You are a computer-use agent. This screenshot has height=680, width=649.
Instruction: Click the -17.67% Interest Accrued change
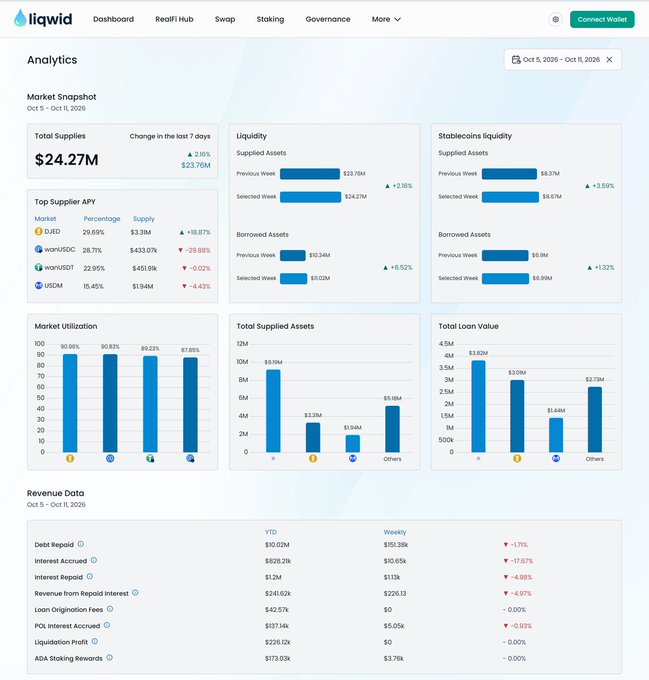[518, 561]
